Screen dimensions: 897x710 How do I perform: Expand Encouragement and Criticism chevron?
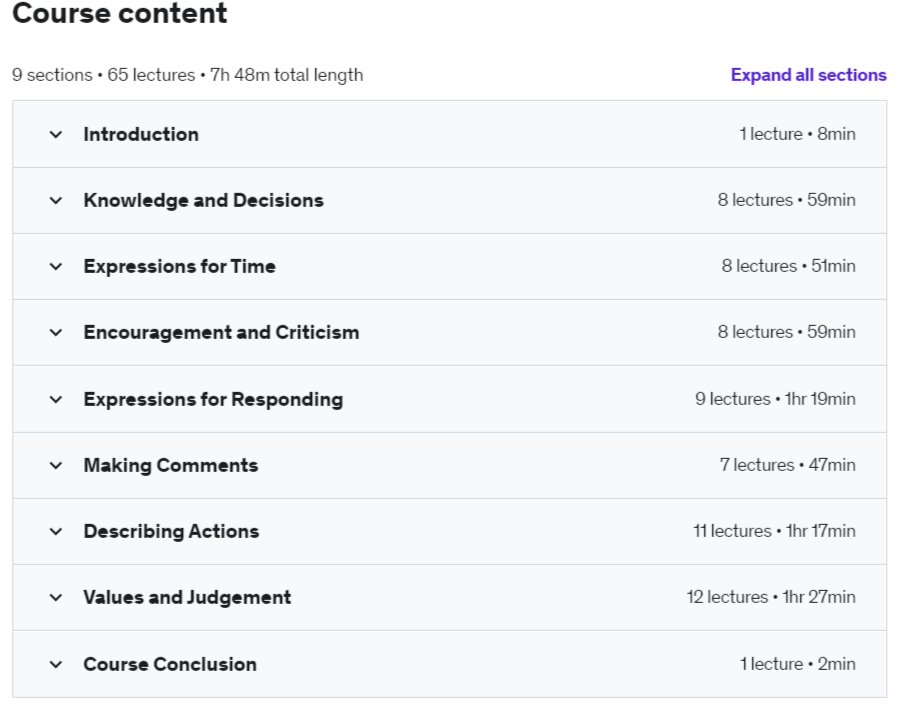coord(56,332)
